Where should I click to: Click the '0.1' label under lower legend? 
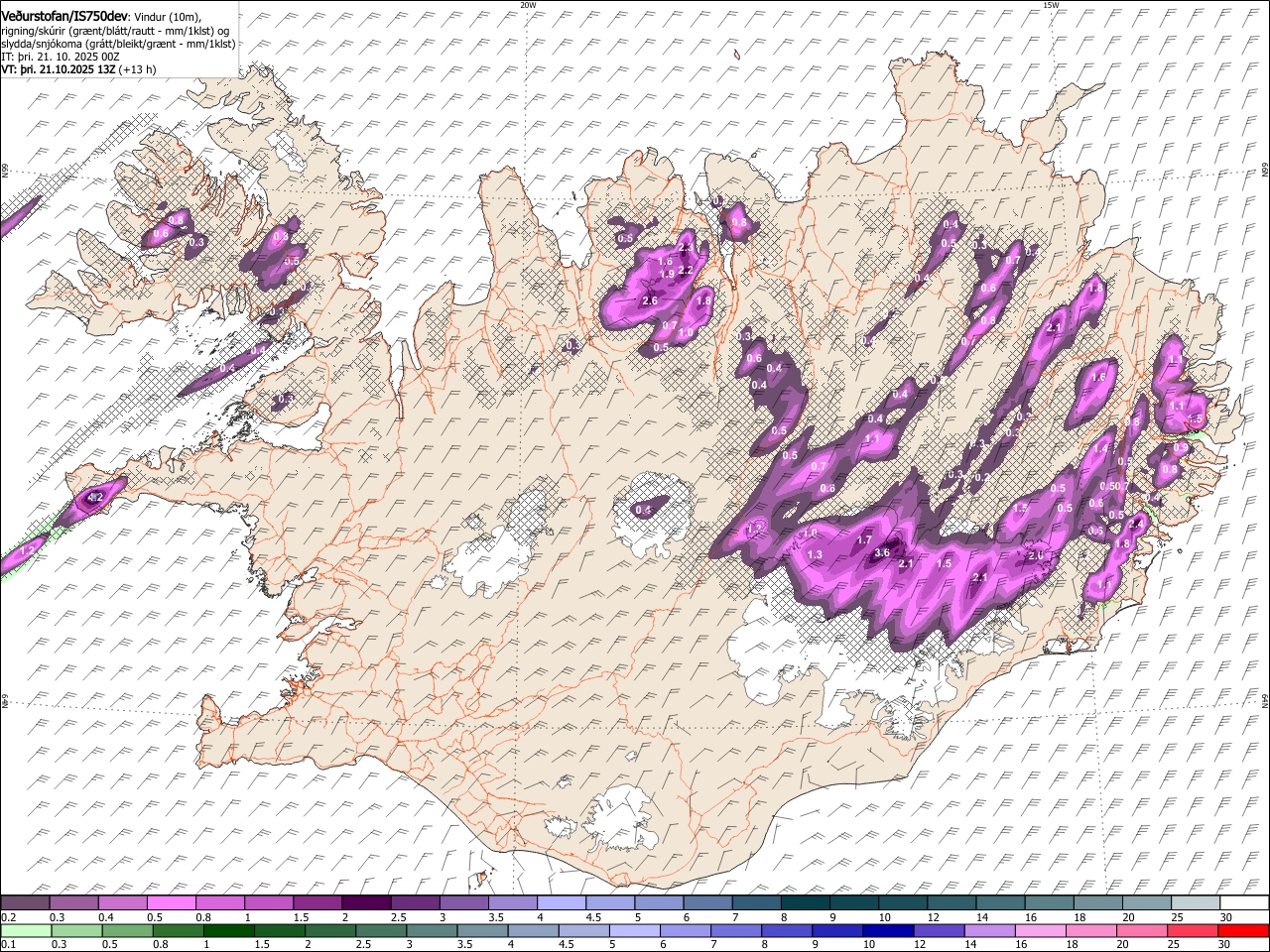[x=8, y=944]
